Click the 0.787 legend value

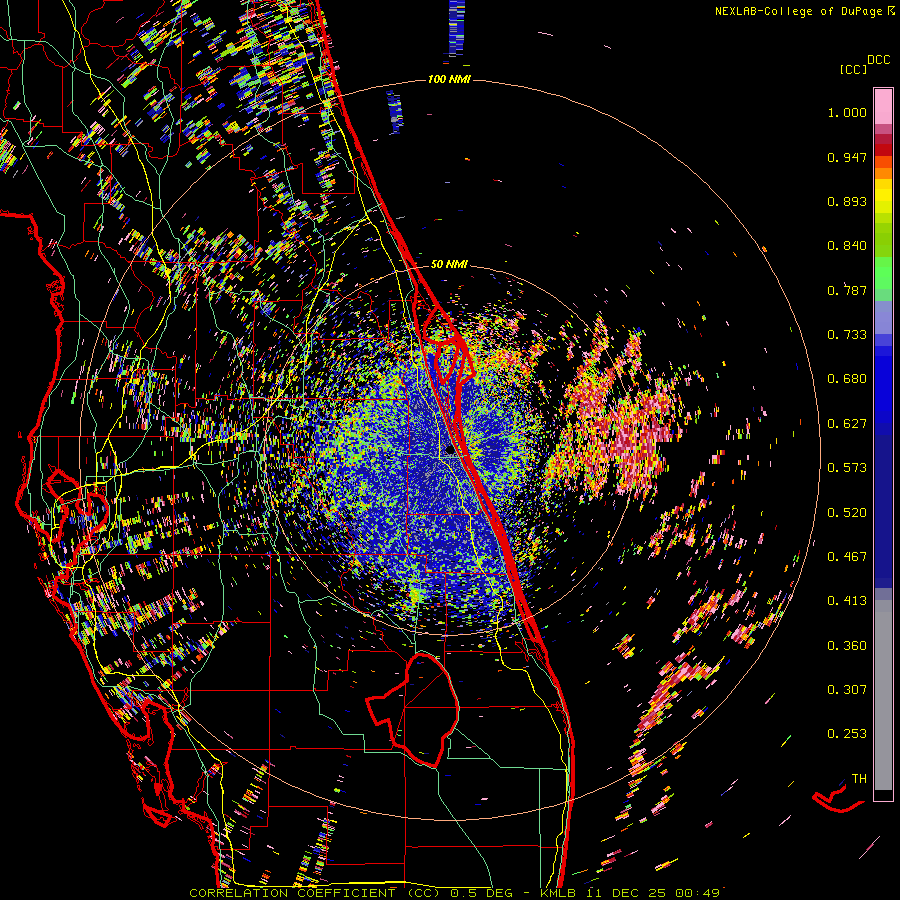847,290
